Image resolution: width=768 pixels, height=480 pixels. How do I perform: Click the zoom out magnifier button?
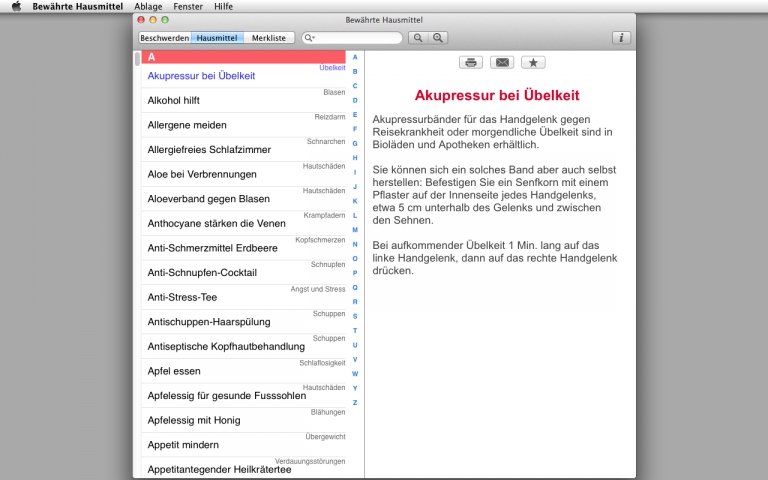pos(418,38)
